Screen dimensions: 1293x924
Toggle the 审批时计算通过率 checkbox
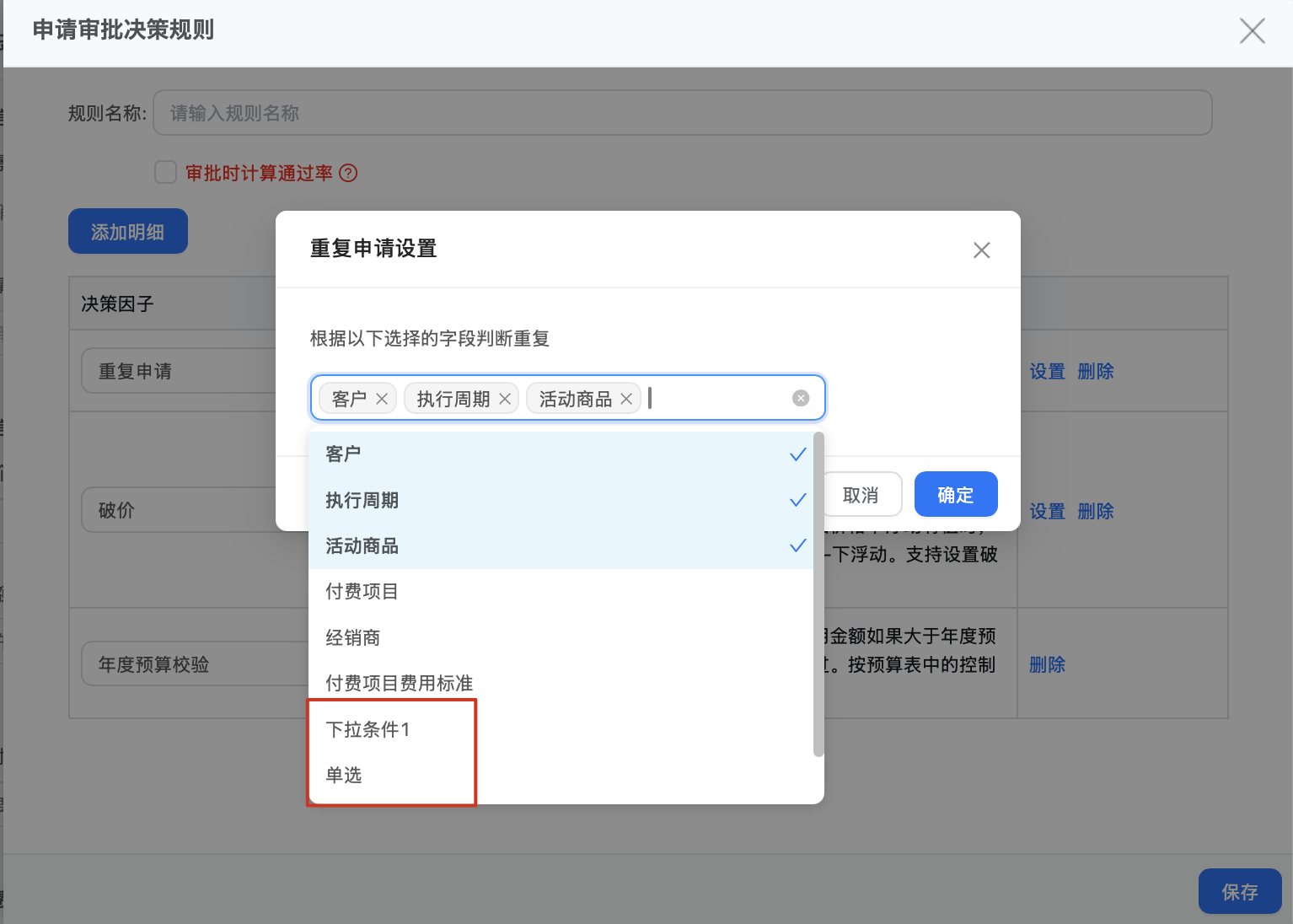165,172
